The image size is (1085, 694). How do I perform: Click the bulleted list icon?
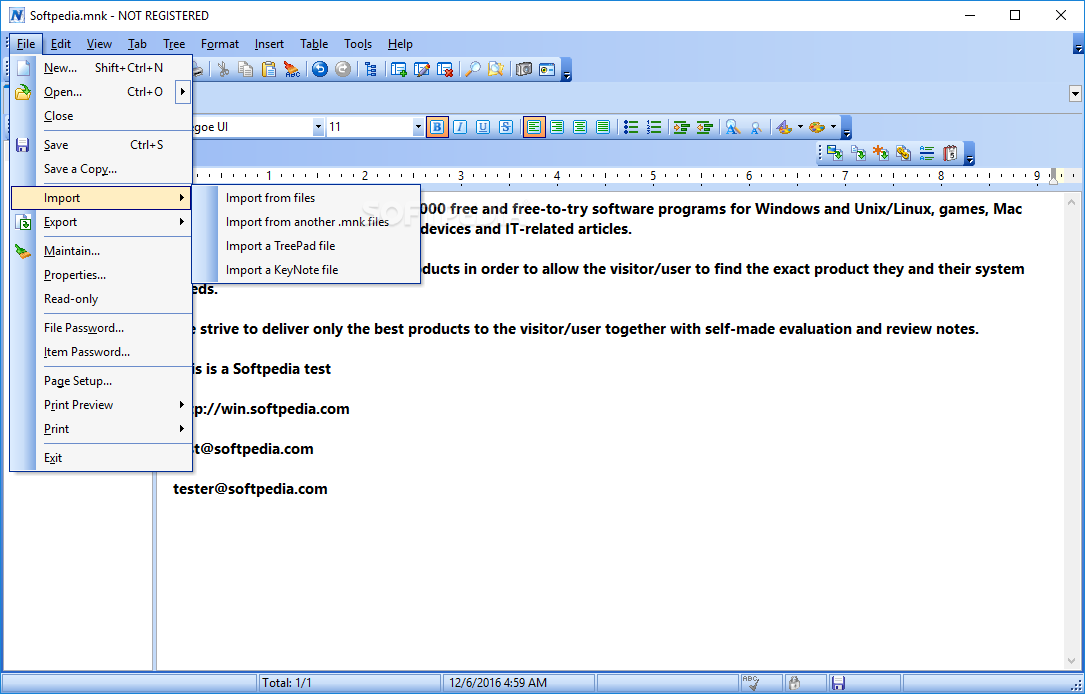630,127
